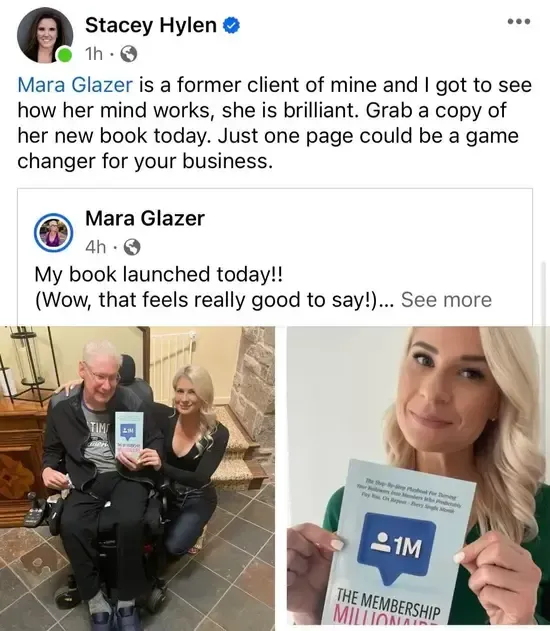Open photo of man in wheelchair holding book
Viewport: 550px width, 631px height.
(x=137, y=478)
